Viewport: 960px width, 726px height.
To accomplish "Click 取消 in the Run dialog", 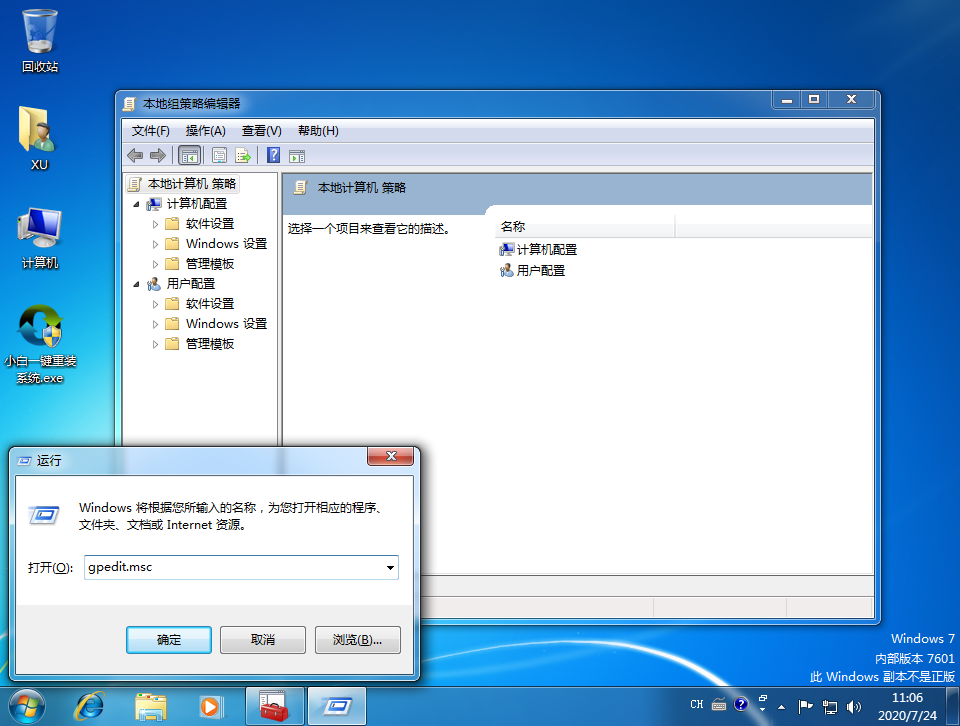I will pos(263,640).
